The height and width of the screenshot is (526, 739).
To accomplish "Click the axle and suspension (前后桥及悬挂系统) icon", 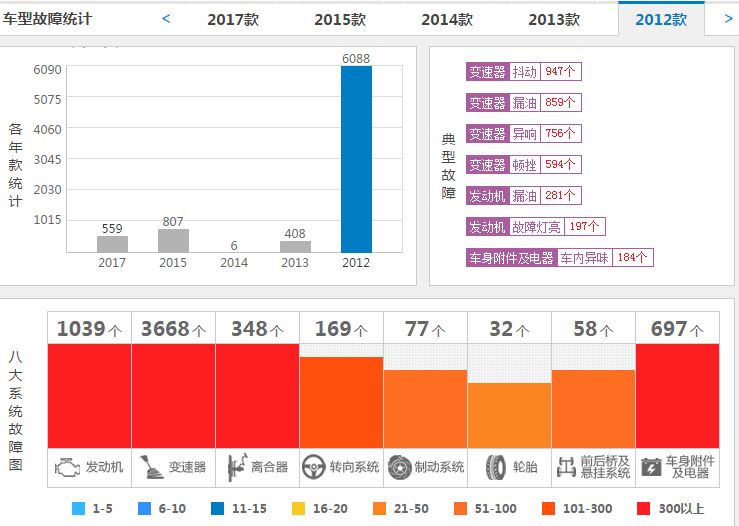I will click(566, 467).
